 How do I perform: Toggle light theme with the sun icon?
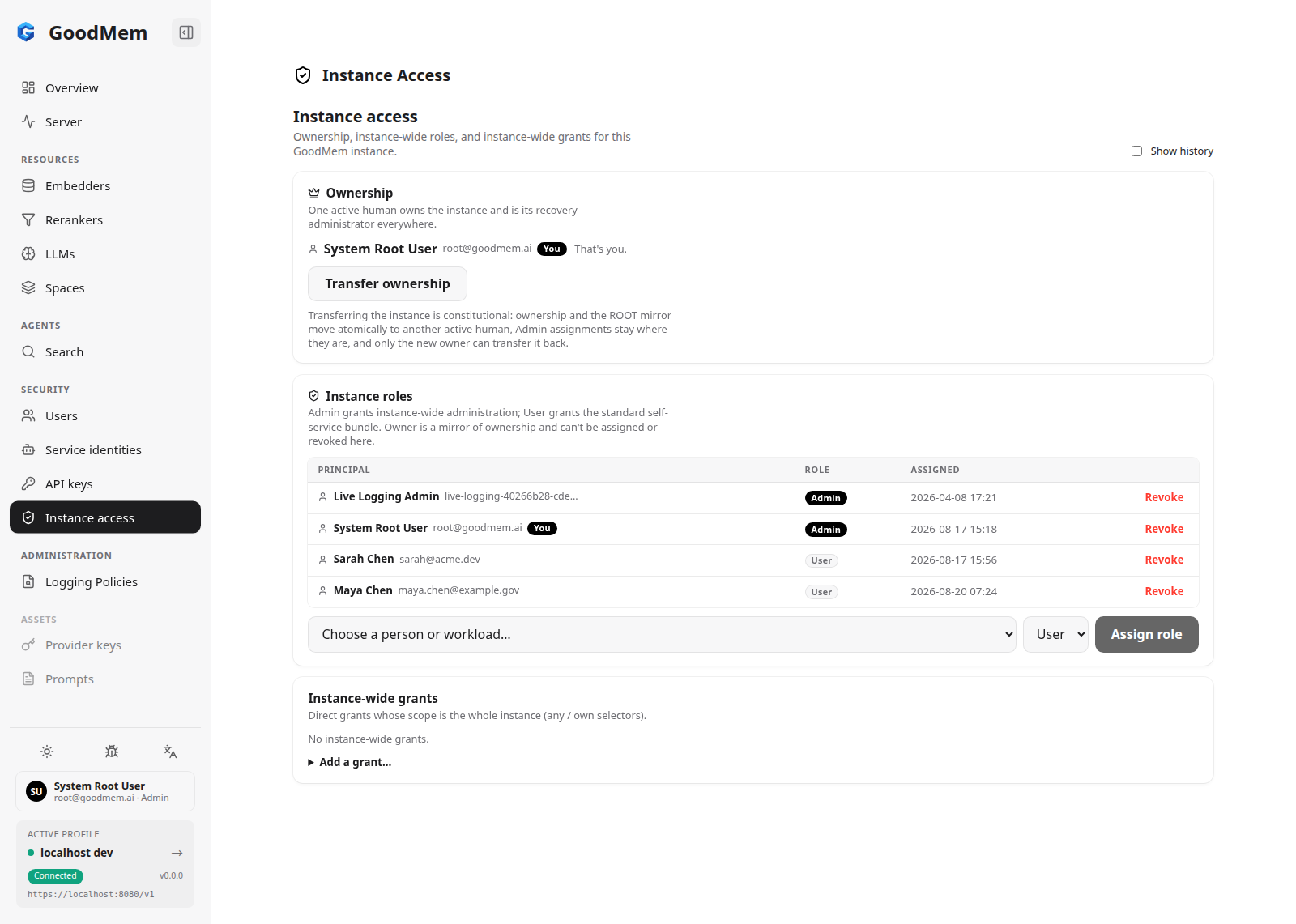coord(48,752)
